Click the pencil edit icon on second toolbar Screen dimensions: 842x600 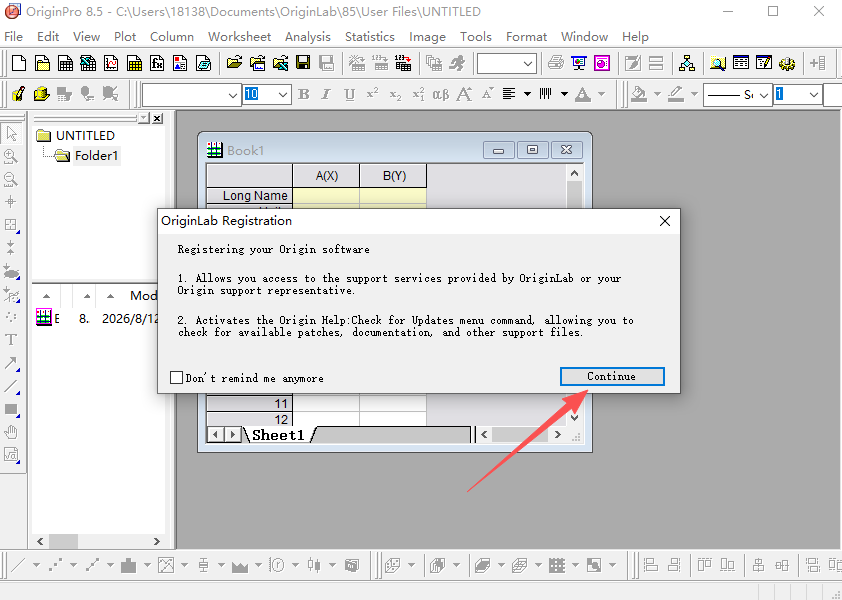tap(19, 95)
